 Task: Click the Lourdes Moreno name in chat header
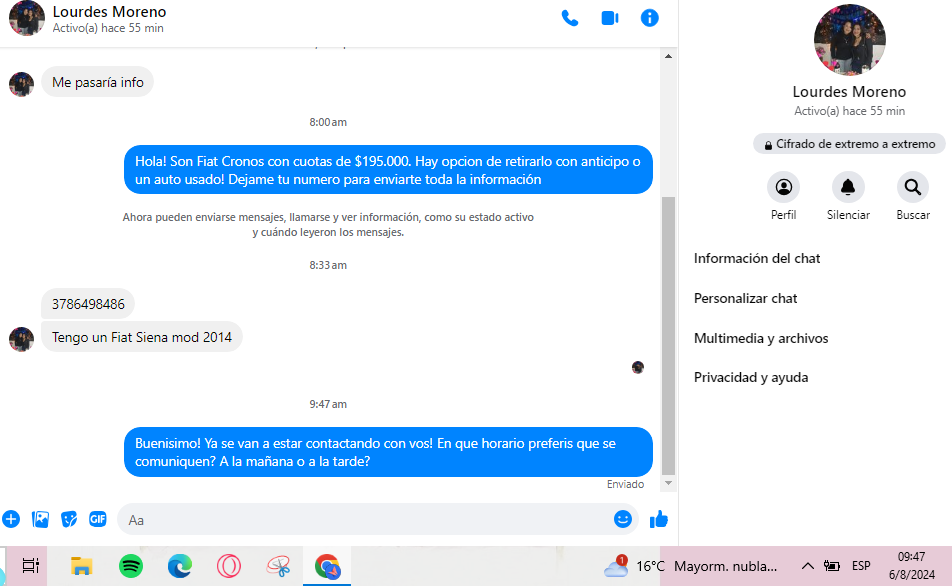[x=109, y=12]
